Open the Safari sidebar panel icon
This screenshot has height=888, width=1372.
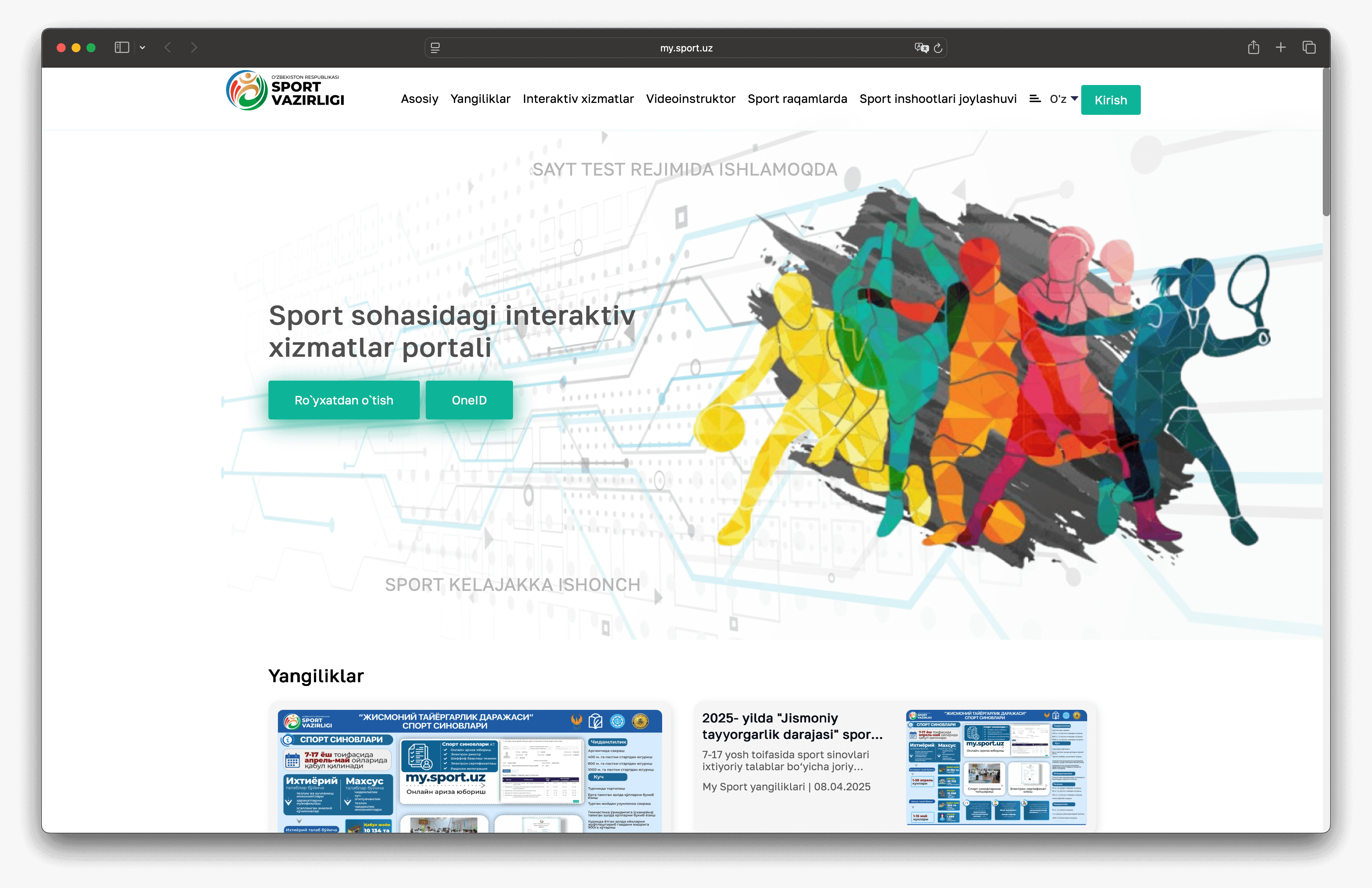click(122, 48)
